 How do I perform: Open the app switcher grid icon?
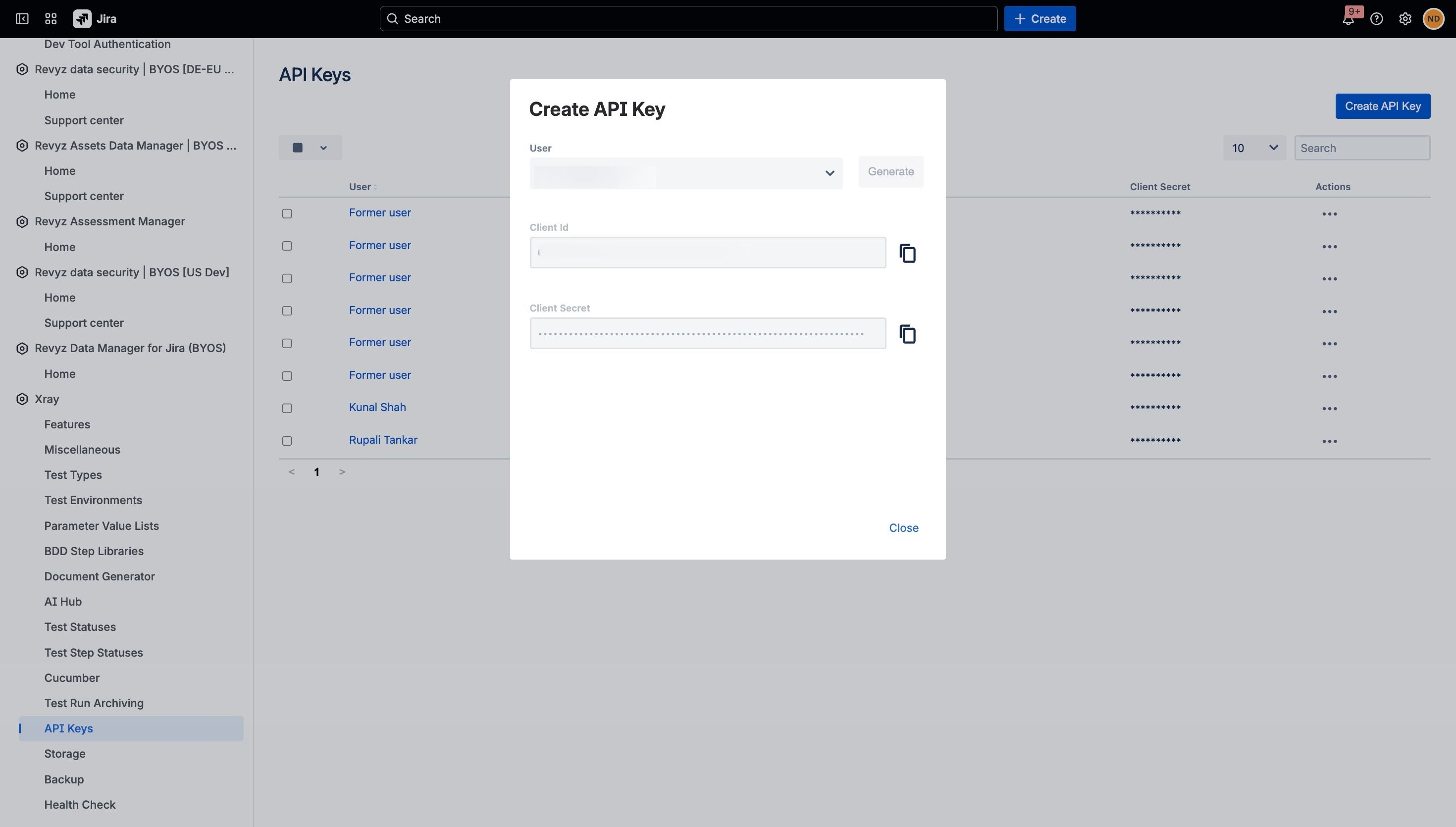click(51, 19)
